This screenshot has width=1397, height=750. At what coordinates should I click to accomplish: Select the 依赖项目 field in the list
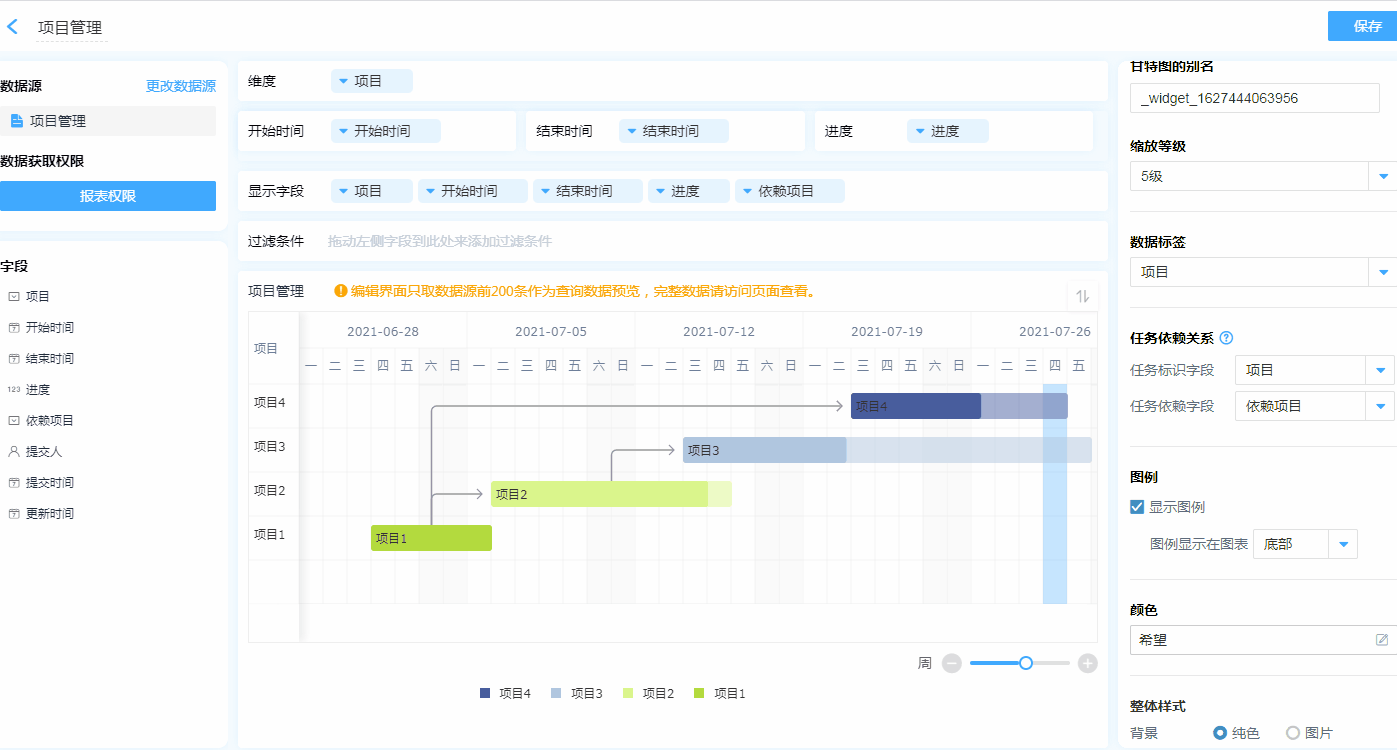(49, 421)
